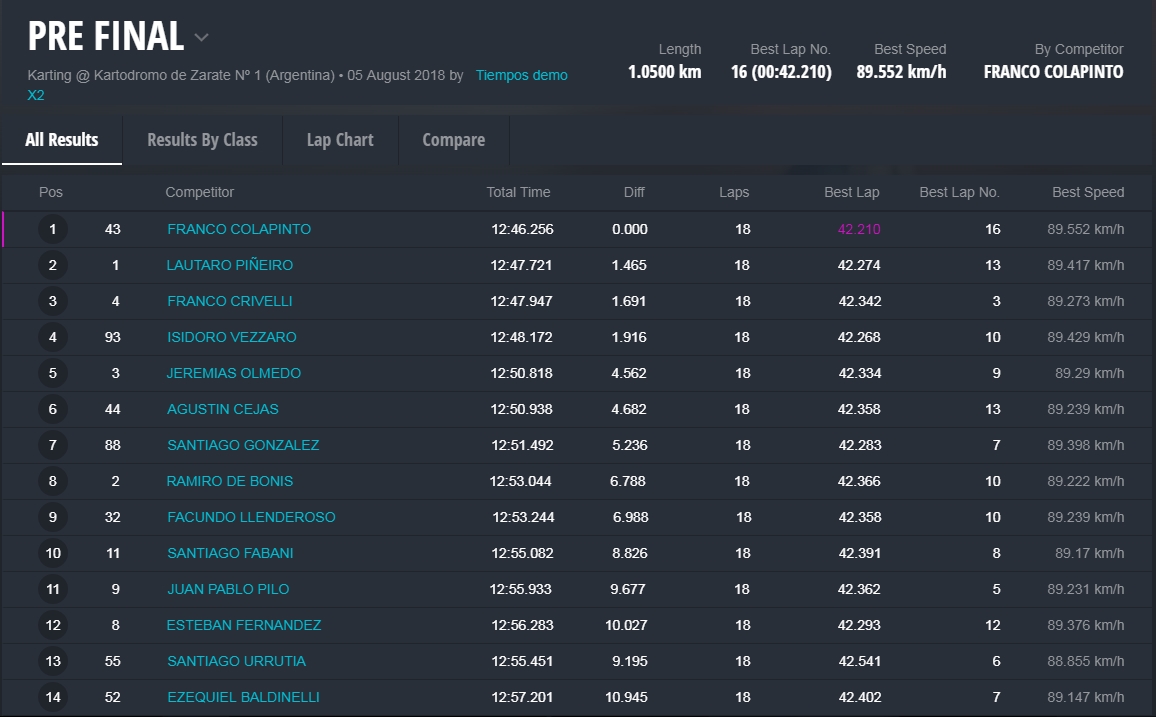1156x717 pixels.
Task: Click the position 9 circle badge
Action: 53,517
